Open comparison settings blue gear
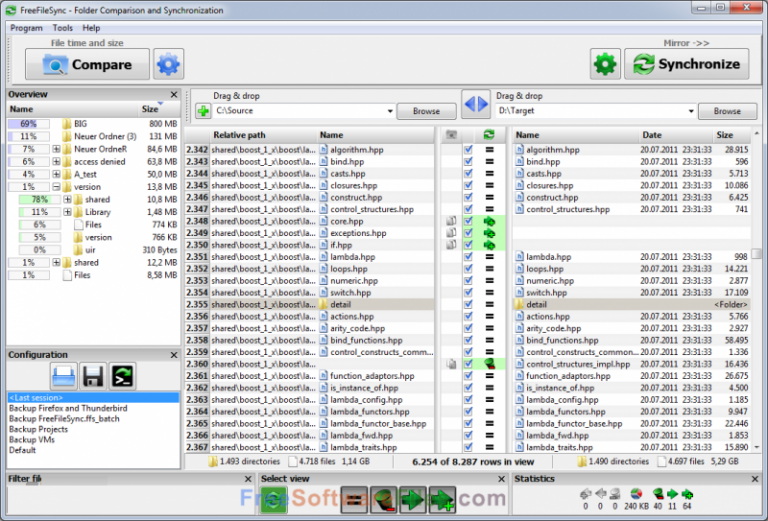 [168, 64]
